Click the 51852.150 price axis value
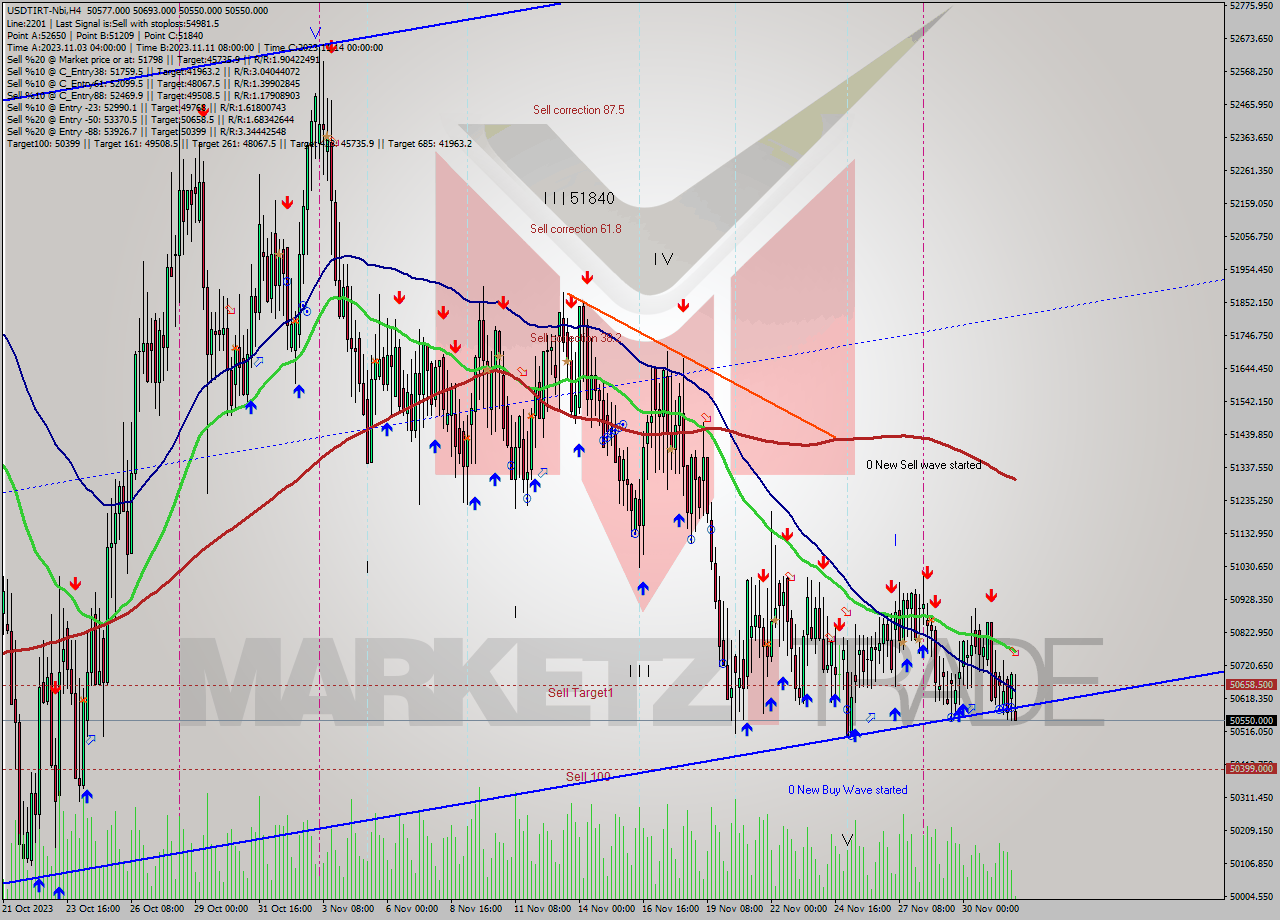1280x920 pixels. 1251,303
